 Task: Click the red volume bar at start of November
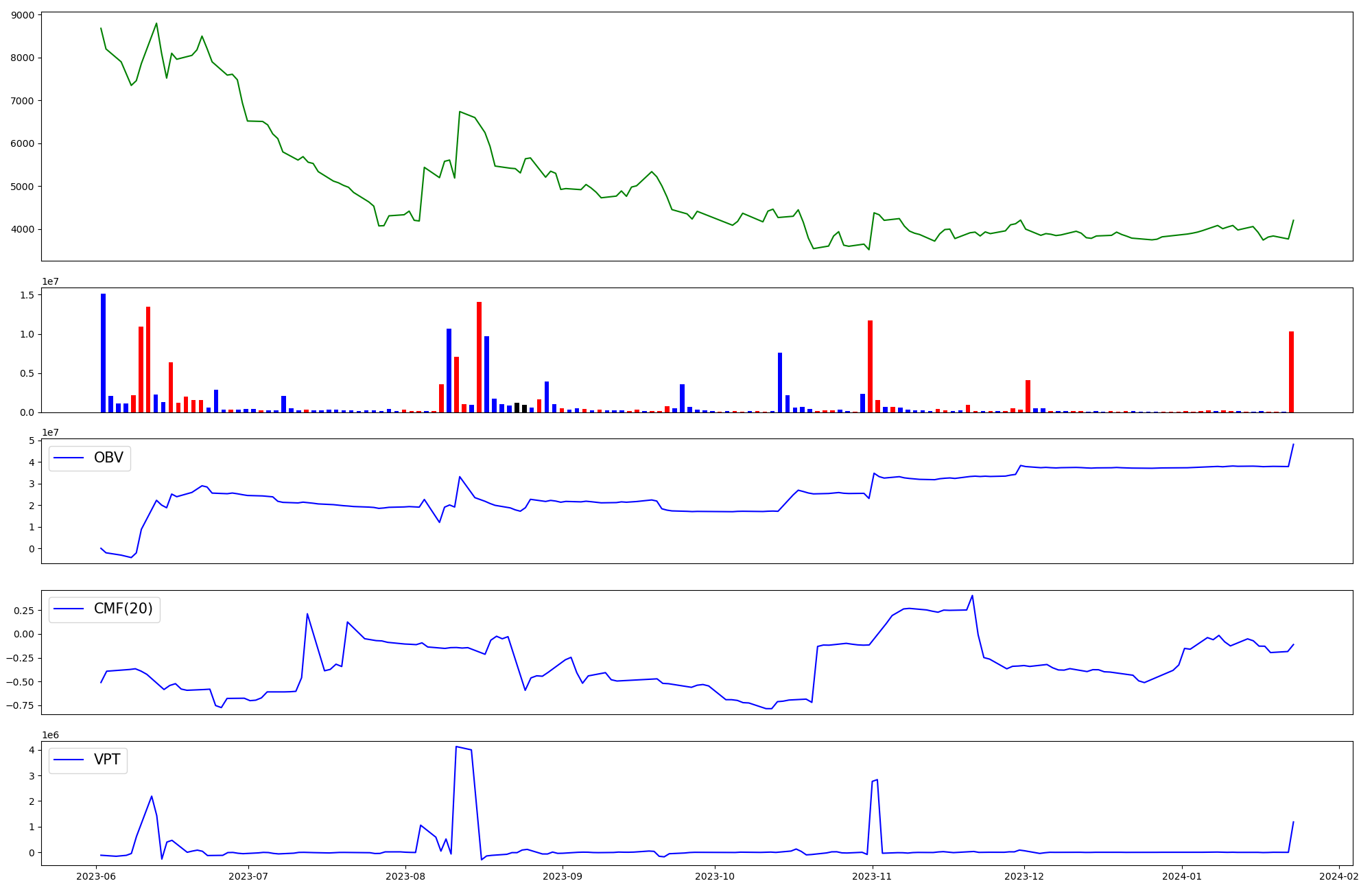[870, 366]
